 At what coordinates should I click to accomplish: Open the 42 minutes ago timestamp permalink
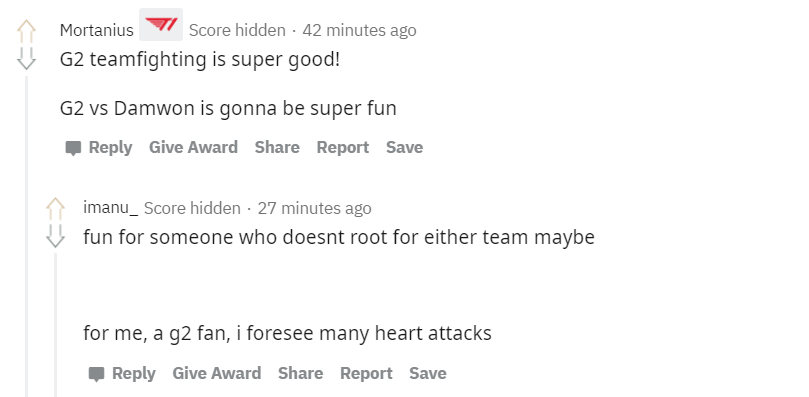click(x=359, y=30)
